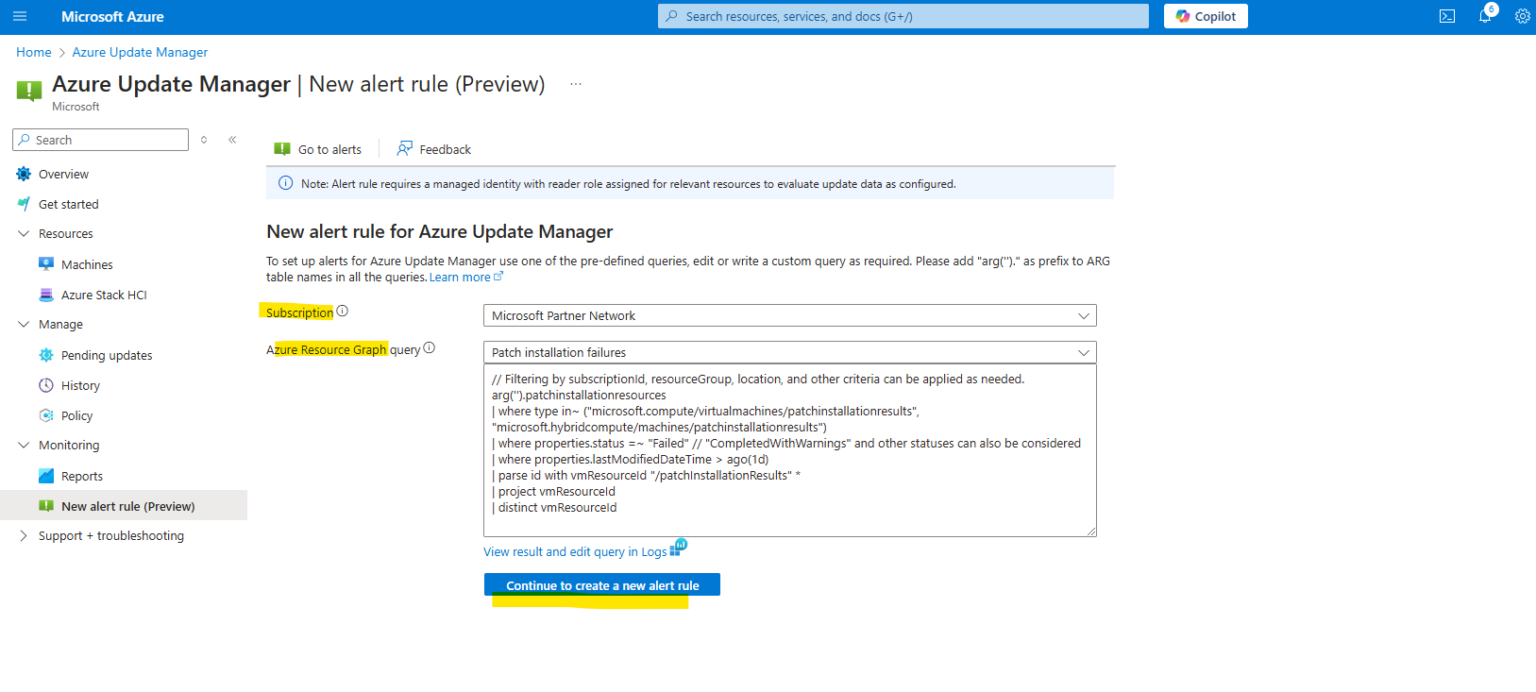Open the Azure portal hamburger menu
The height and width of the screenshot is (692, 1536).
(21, 16)
